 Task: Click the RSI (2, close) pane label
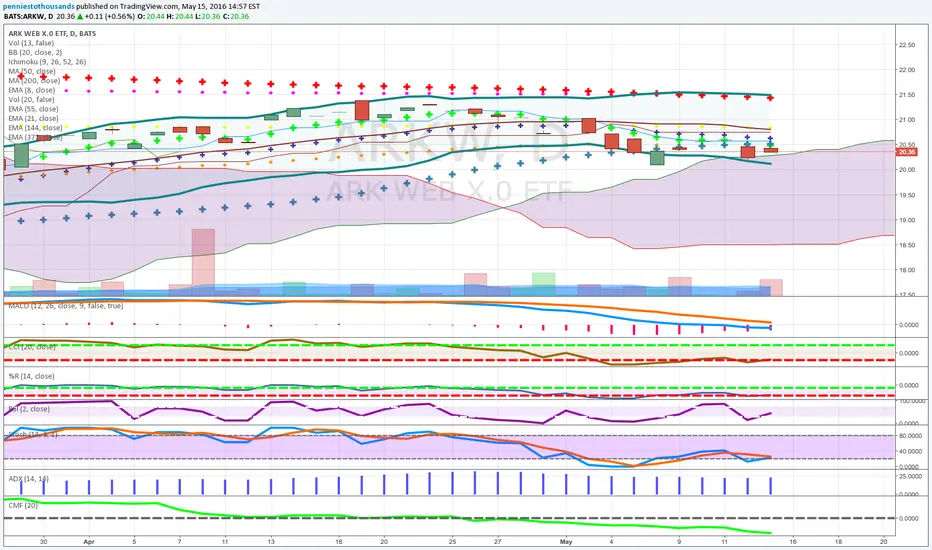click(29, 409)
